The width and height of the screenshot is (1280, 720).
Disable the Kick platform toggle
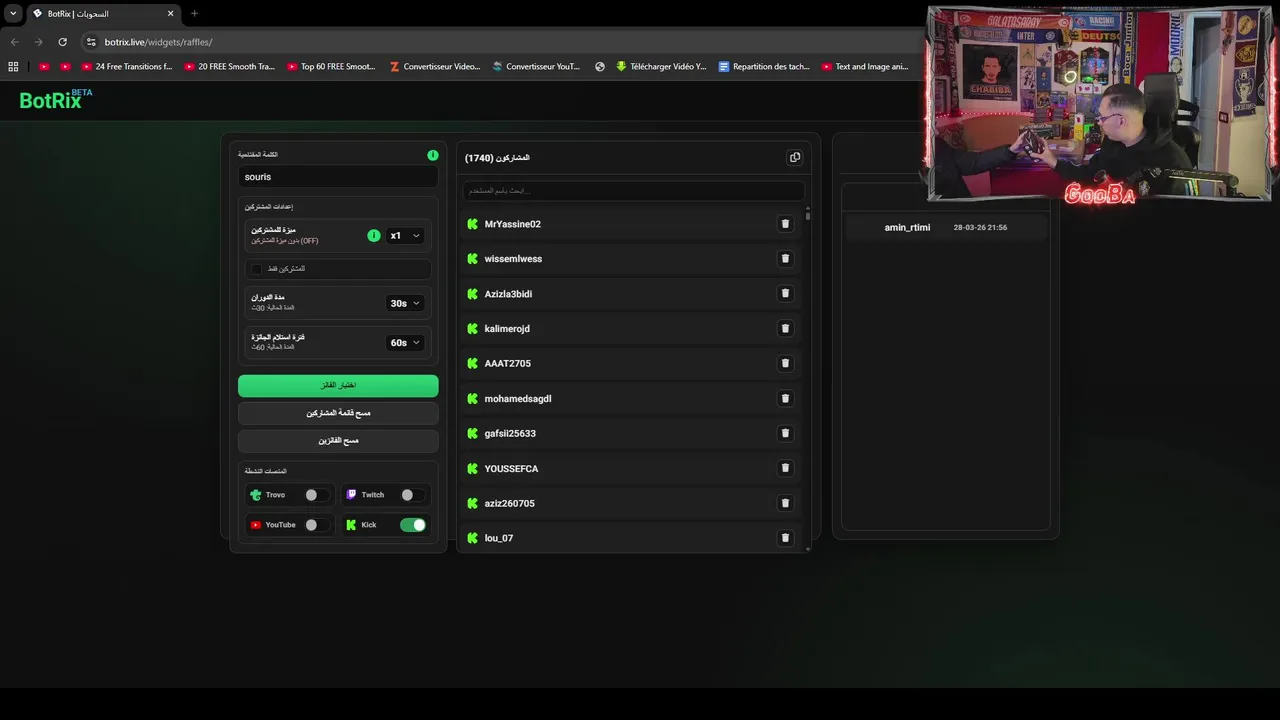[413, 525]
